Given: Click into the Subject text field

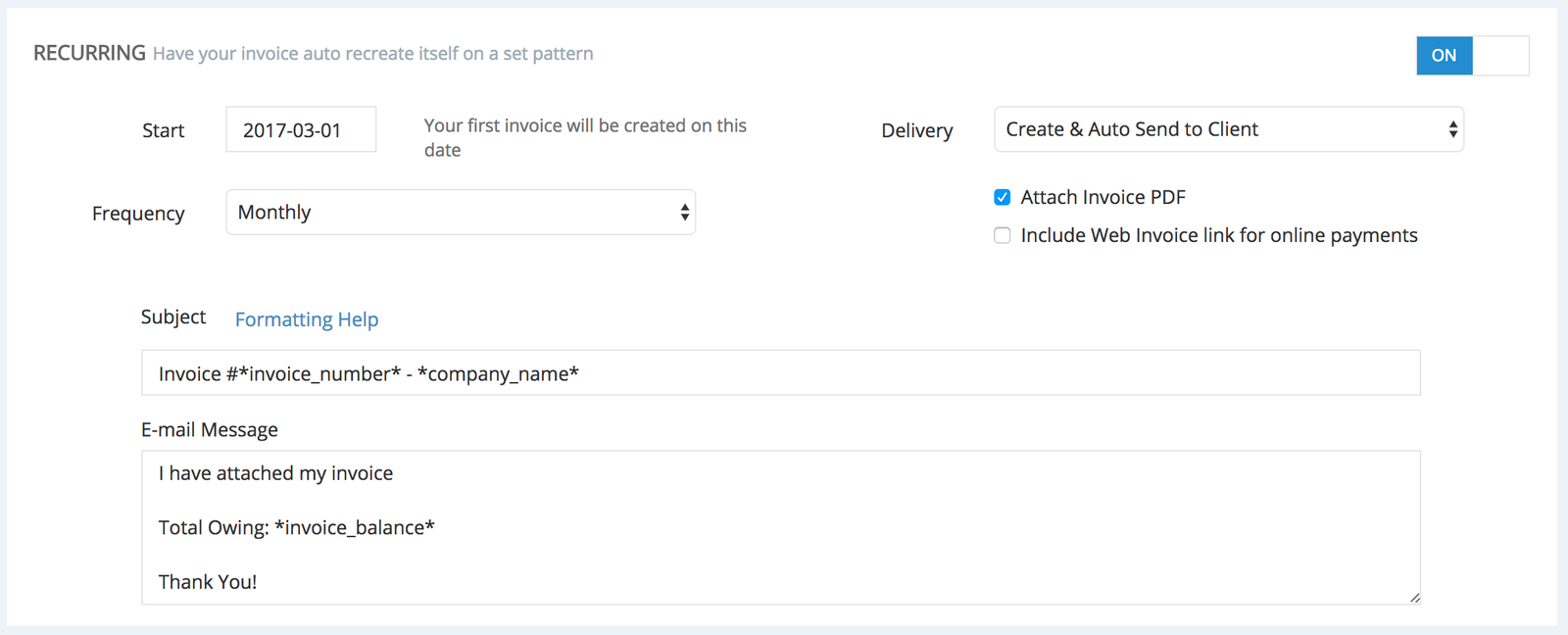Looking at the screenshot, I should coord(780,373).
